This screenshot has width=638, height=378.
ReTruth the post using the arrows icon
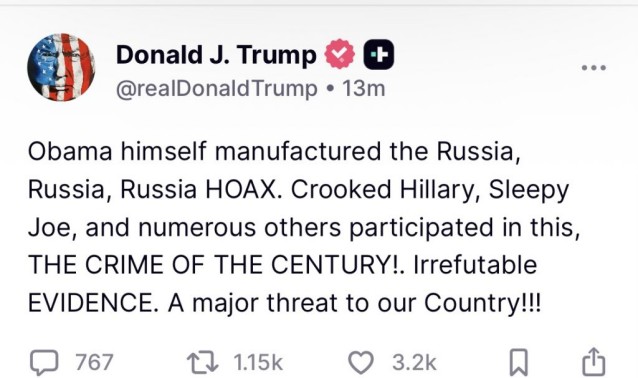pos(202,363)
